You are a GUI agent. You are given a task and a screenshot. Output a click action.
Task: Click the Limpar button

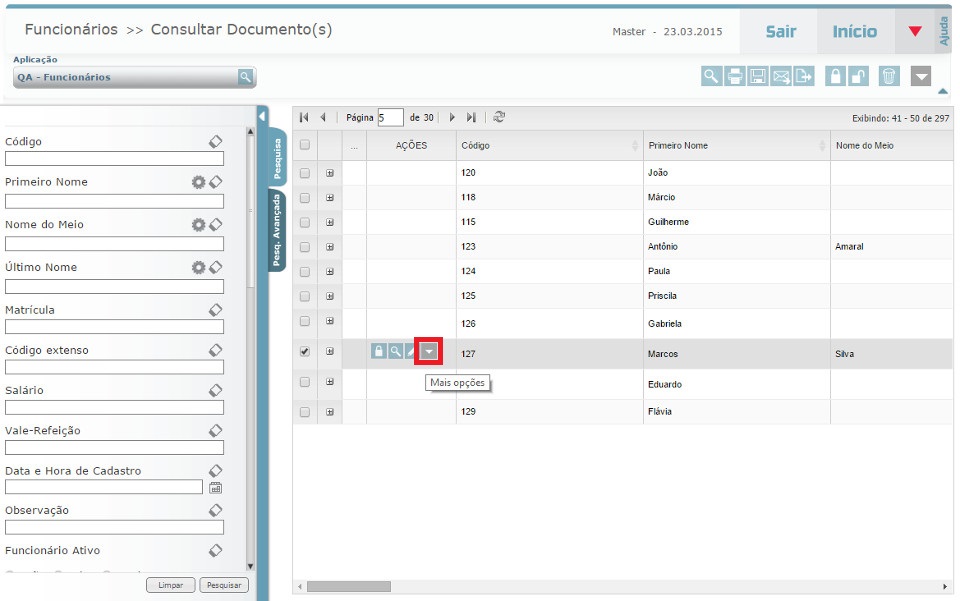[171, 585]
